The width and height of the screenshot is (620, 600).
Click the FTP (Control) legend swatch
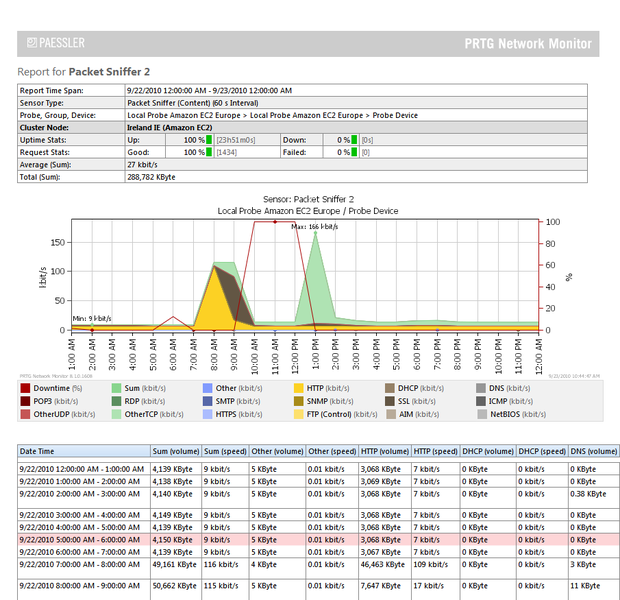(x=299, y=414)
